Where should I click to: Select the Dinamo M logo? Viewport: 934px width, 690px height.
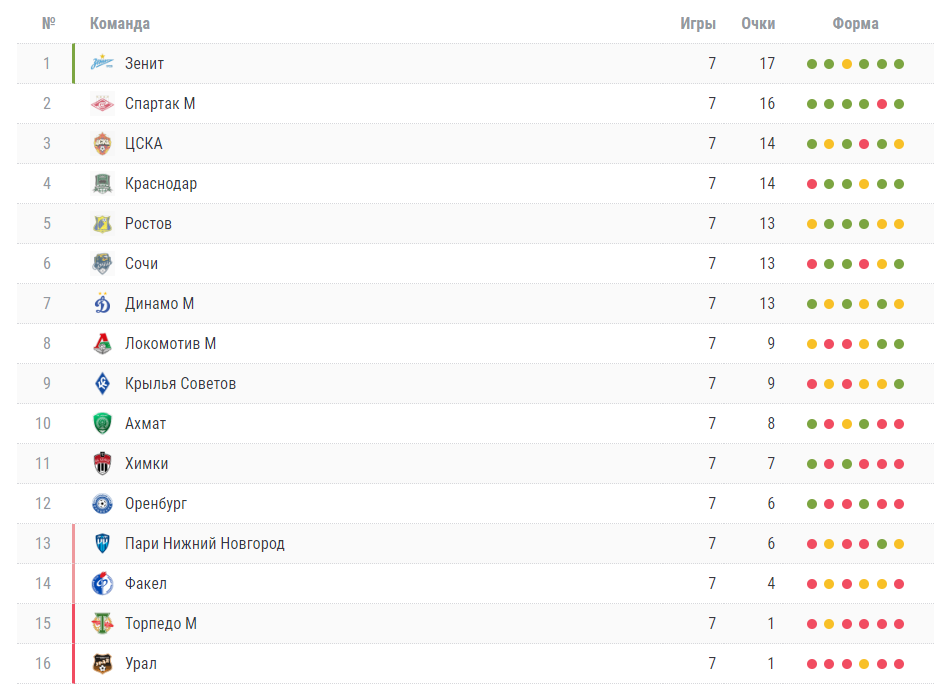102,303
